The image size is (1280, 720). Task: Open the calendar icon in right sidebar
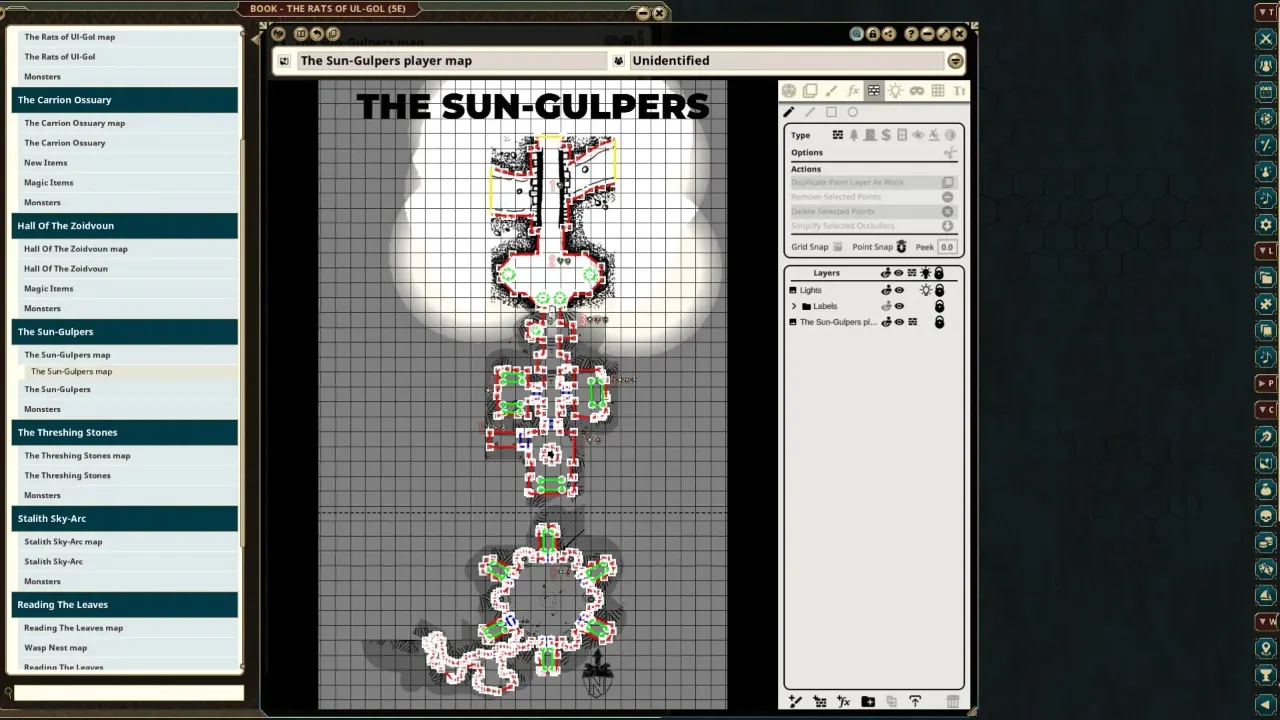[x=1266, y=92]
